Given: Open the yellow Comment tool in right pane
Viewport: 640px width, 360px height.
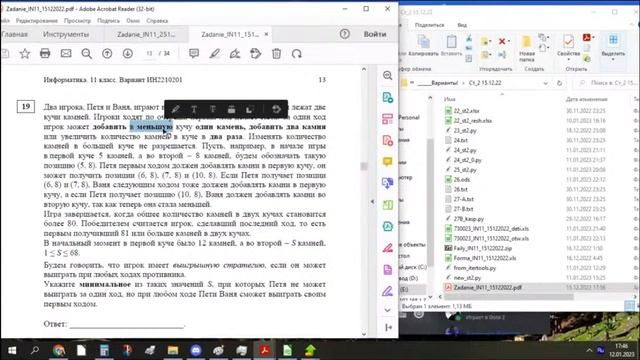Looking at the screenshot, I should click(387, 162).
